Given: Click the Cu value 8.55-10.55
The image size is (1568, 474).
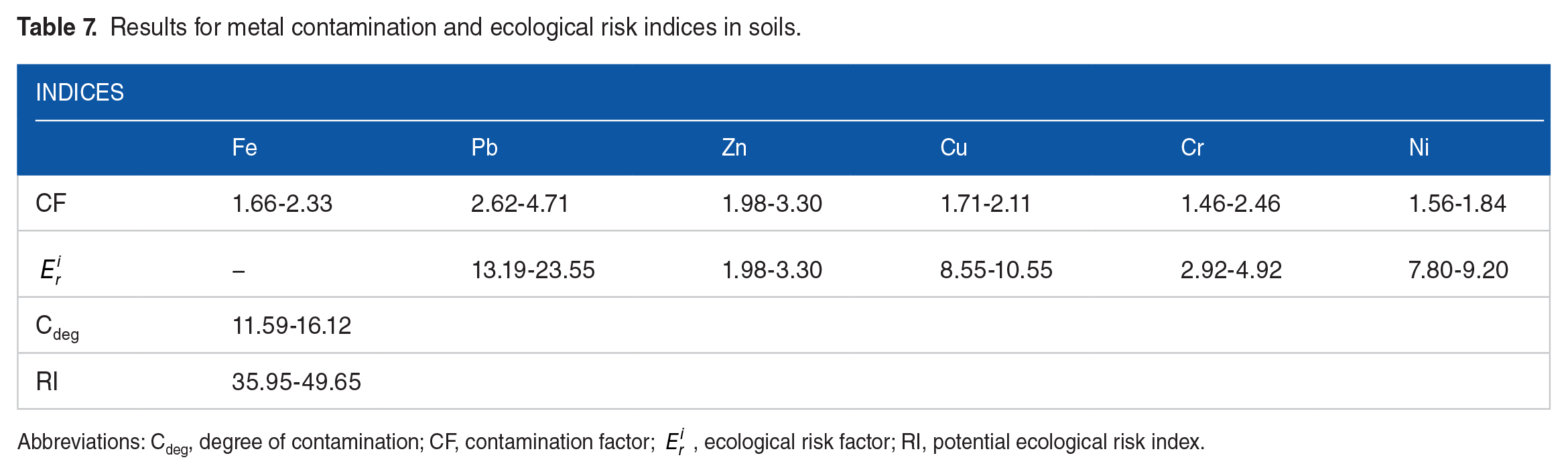Looking at the screenshot, I should click(x=996, y=270).
